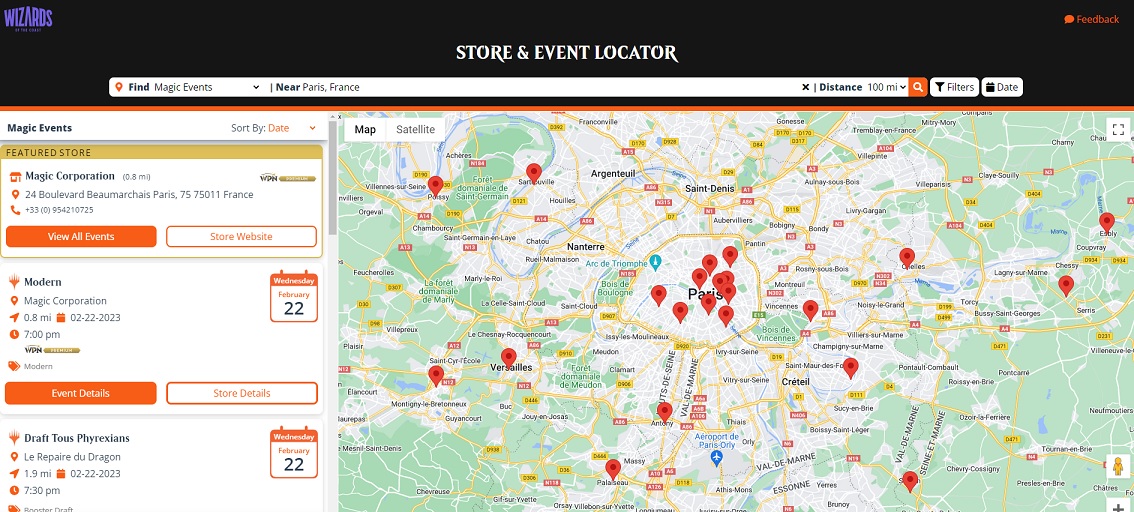This screenshot has width=1134, height=512.
Task: Click Store Details for Modern event
Action: pyautogui.click(x=242, y=393)
